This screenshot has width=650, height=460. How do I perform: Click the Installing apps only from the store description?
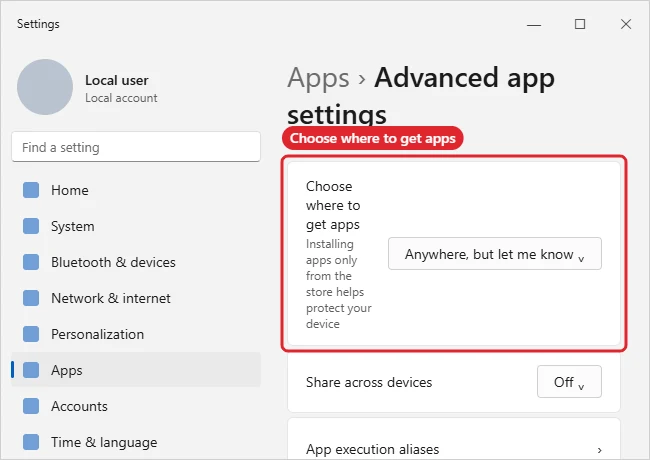coord(339,284)
